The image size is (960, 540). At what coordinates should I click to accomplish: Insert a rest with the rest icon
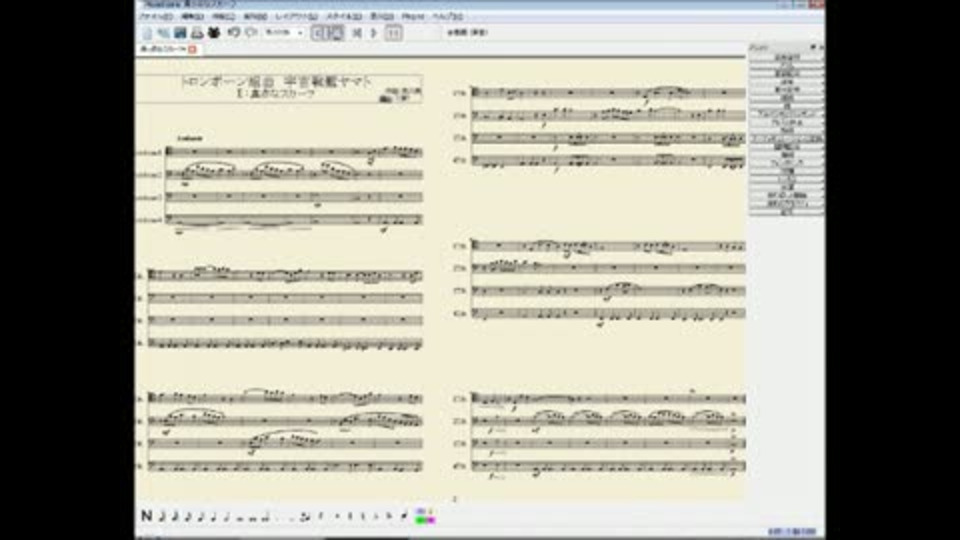(x=320, y=517)
